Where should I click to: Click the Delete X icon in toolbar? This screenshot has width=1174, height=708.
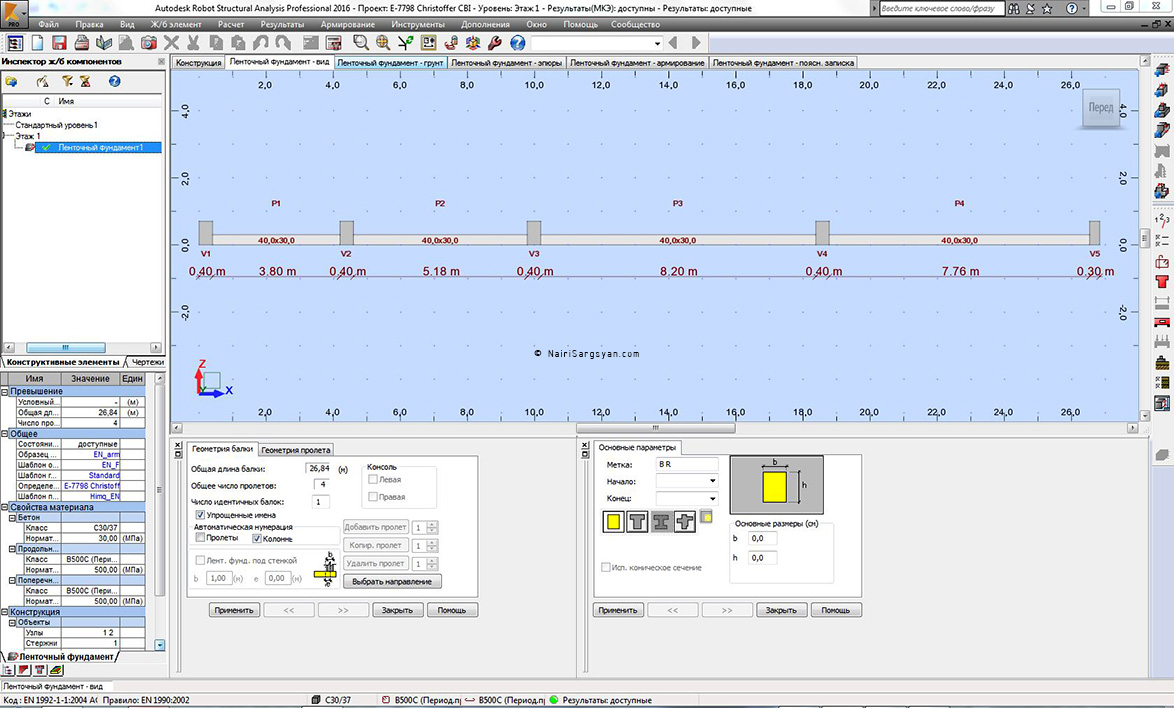[171, 43]
